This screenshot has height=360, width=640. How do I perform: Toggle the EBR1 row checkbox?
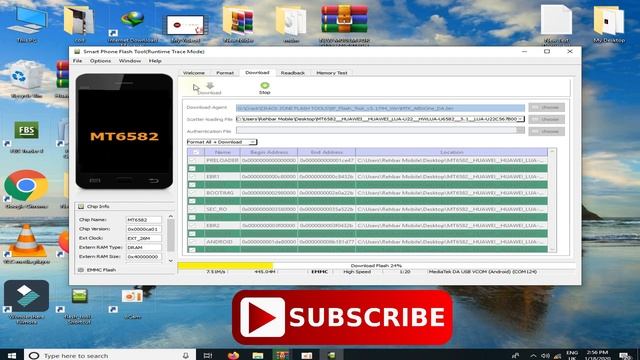[192, 177]
